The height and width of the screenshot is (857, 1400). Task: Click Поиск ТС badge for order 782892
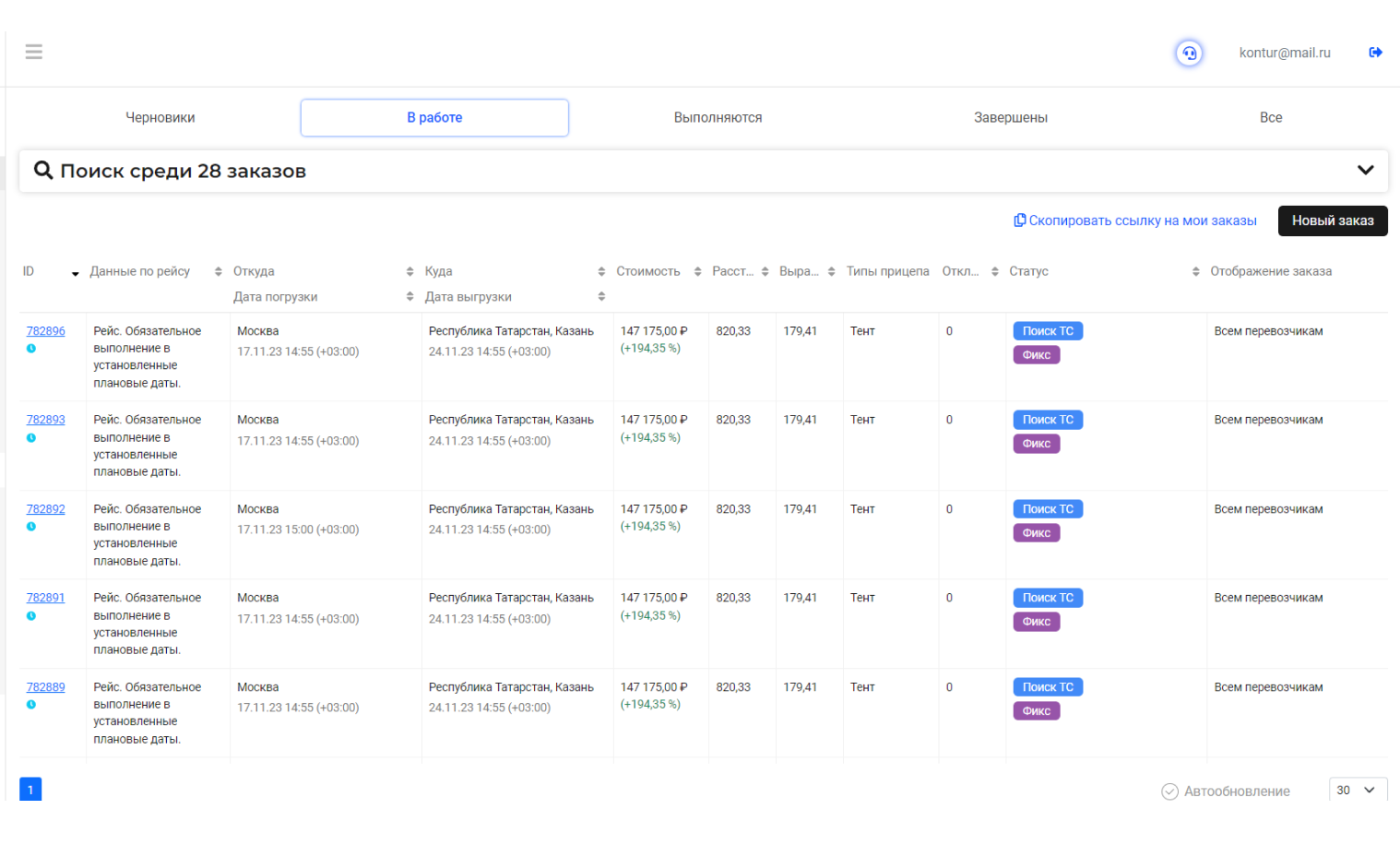pos(1048,509)
